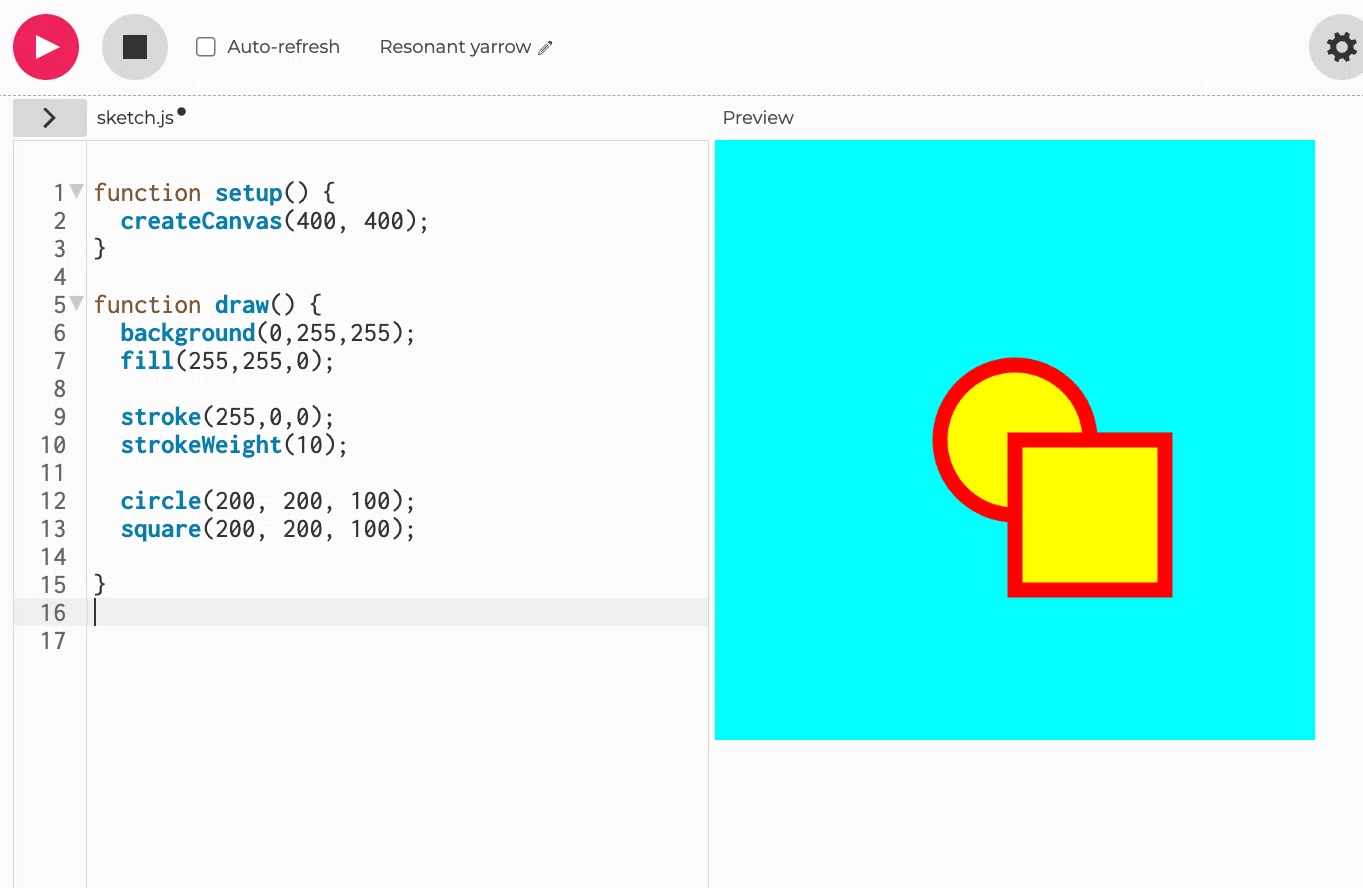Click the circle(200, 200, 100) line

tap(267, 501)
